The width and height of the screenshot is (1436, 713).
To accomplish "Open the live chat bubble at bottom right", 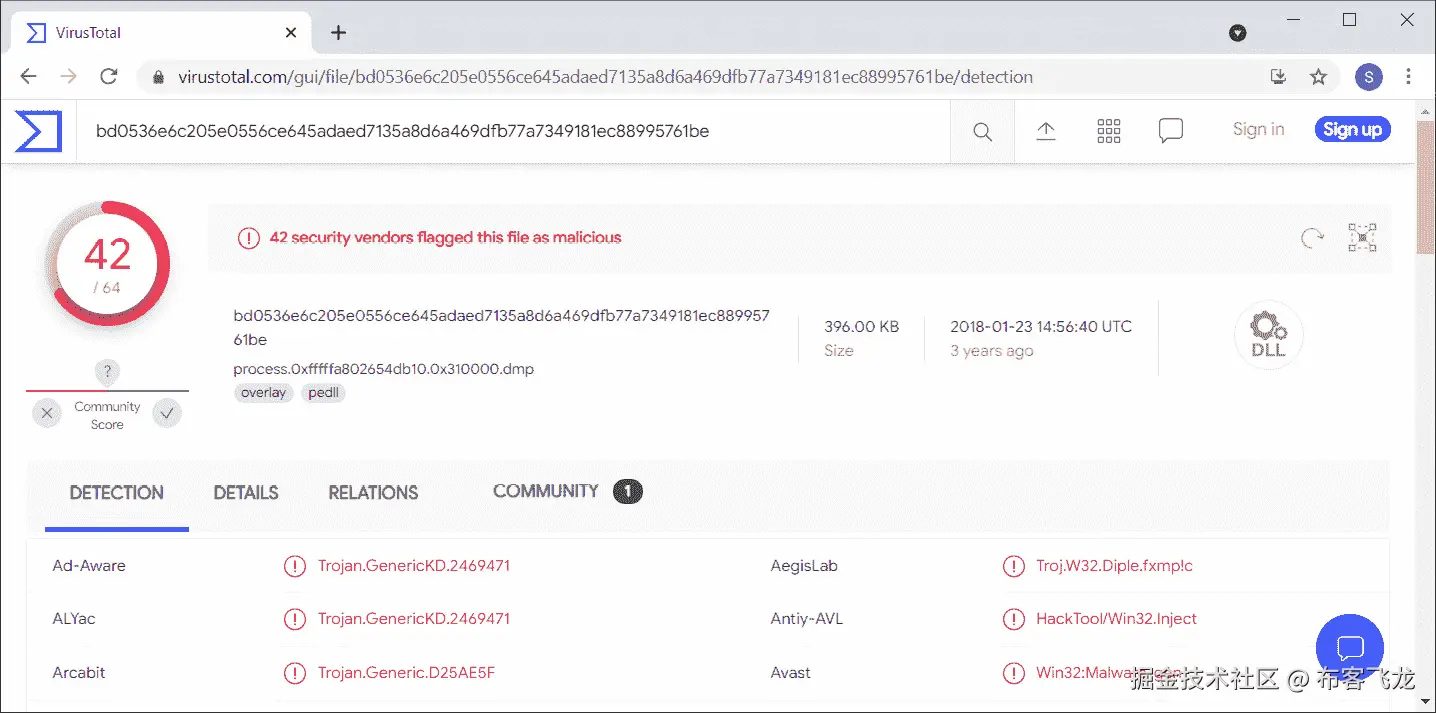I will (x=1349, y=647).
